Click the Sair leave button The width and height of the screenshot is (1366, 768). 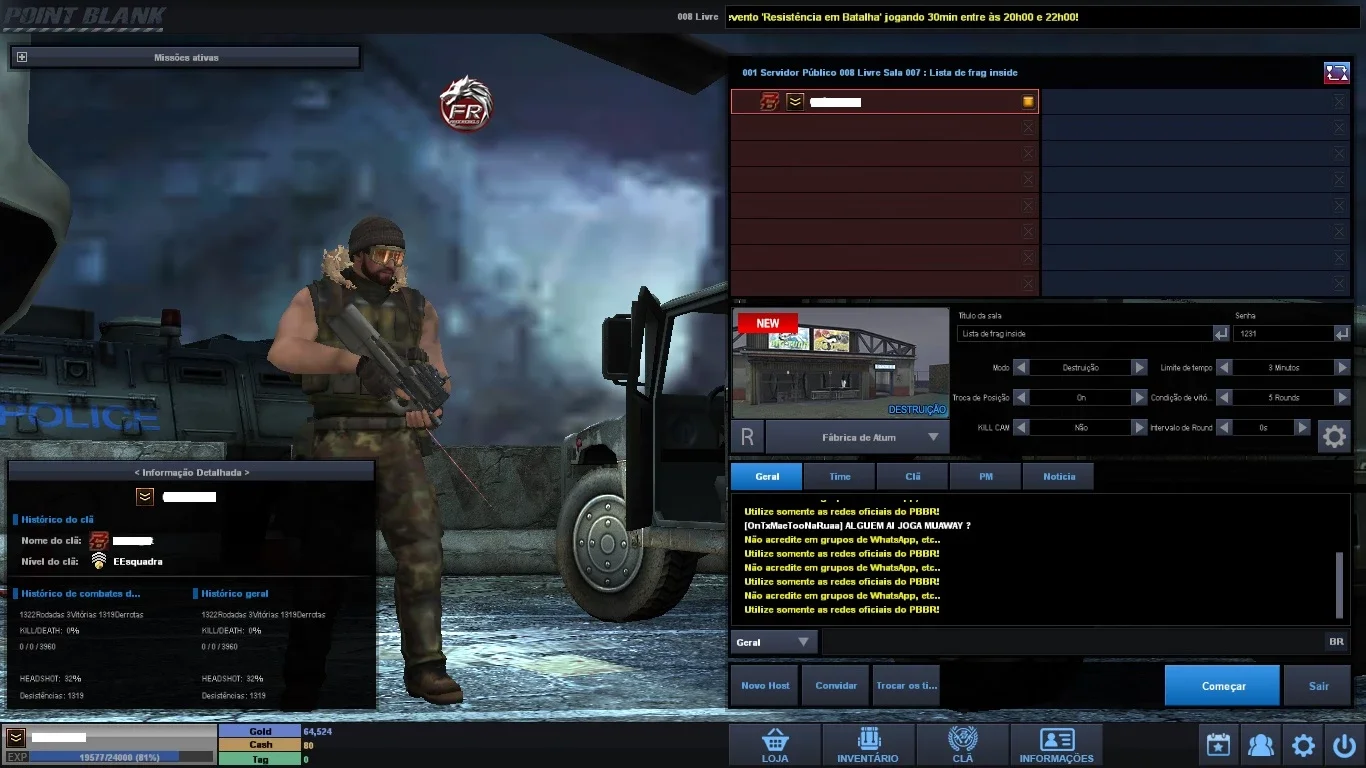1318,686
